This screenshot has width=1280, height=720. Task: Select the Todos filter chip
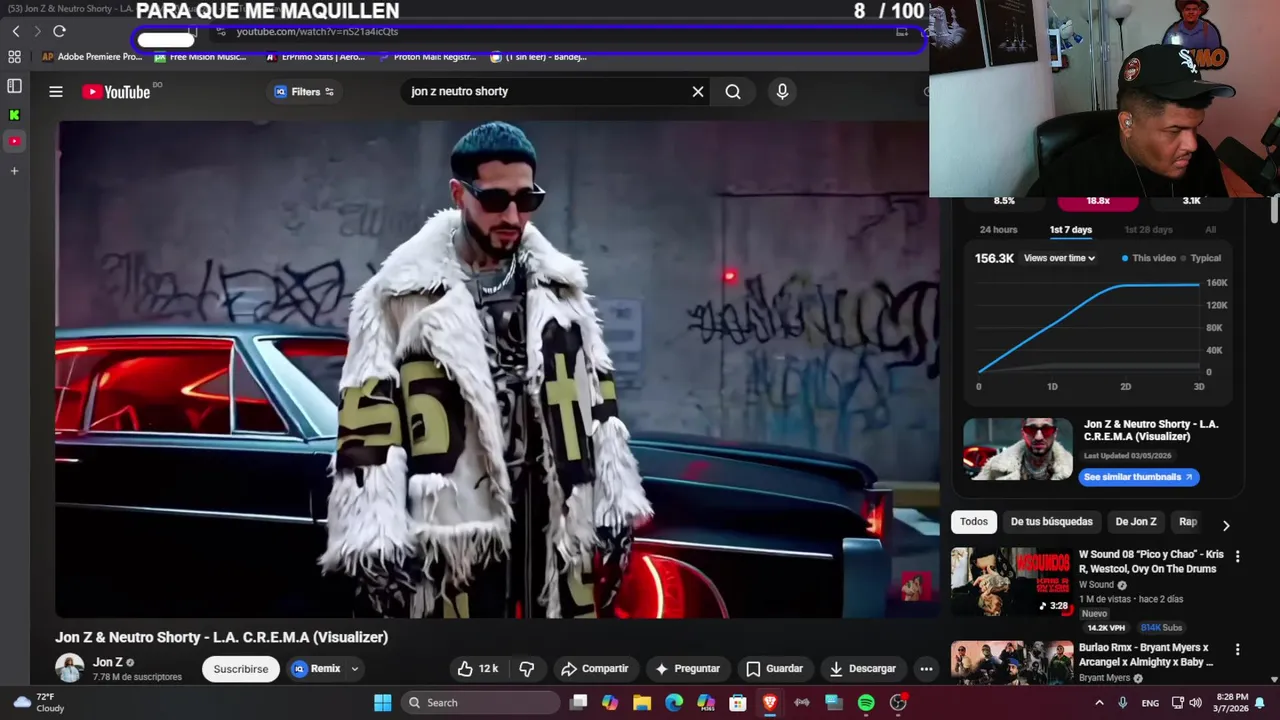[x=974, y=522]
